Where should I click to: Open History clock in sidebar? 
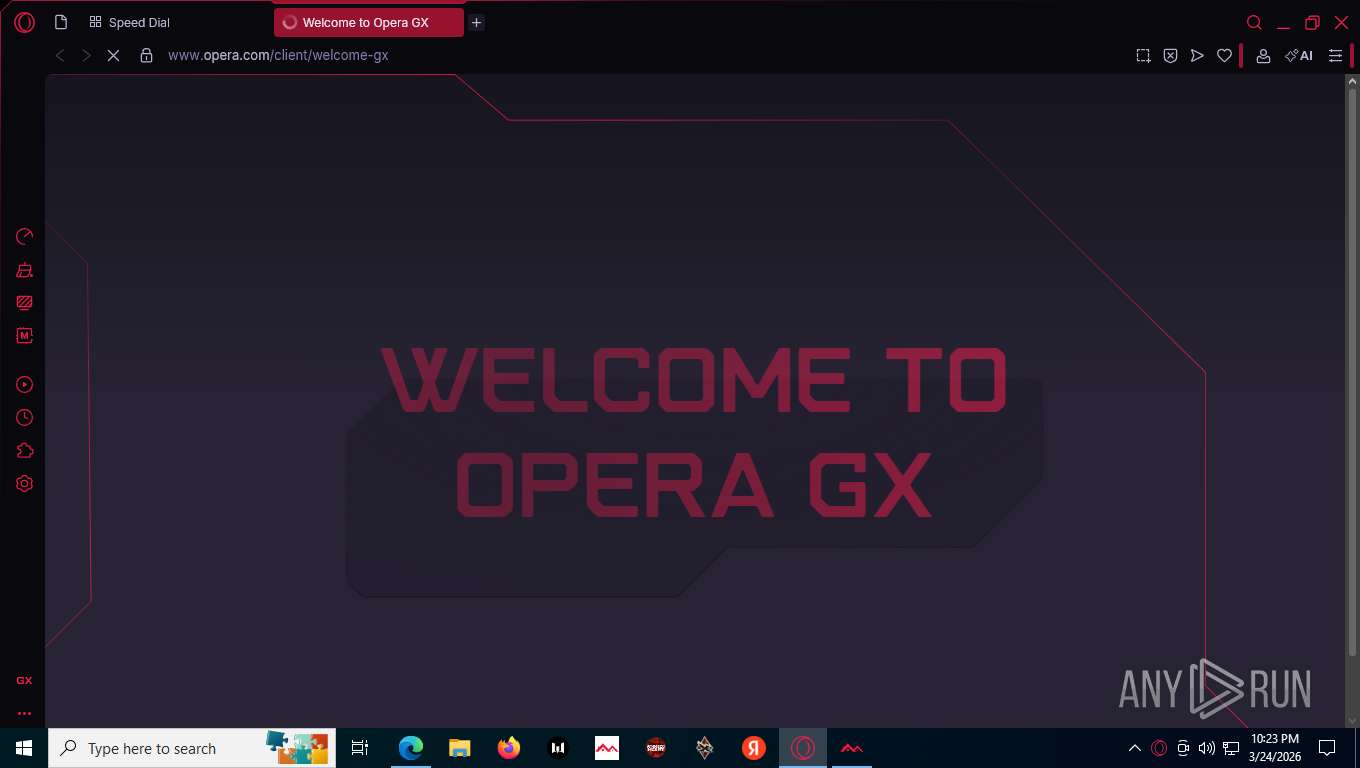pos(25,418)
